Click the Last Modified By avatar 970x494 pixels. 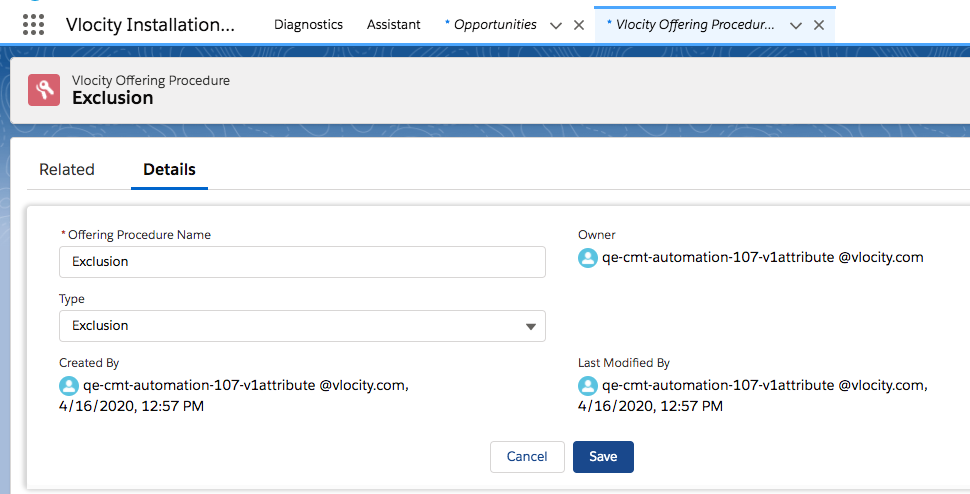(588, 386)
